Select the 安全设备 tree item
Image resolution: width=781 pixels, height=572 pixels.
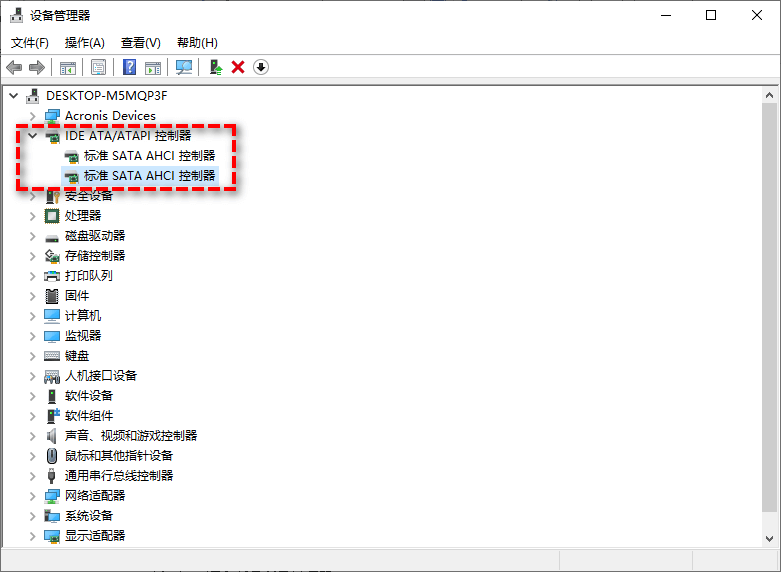coord(89,196)
